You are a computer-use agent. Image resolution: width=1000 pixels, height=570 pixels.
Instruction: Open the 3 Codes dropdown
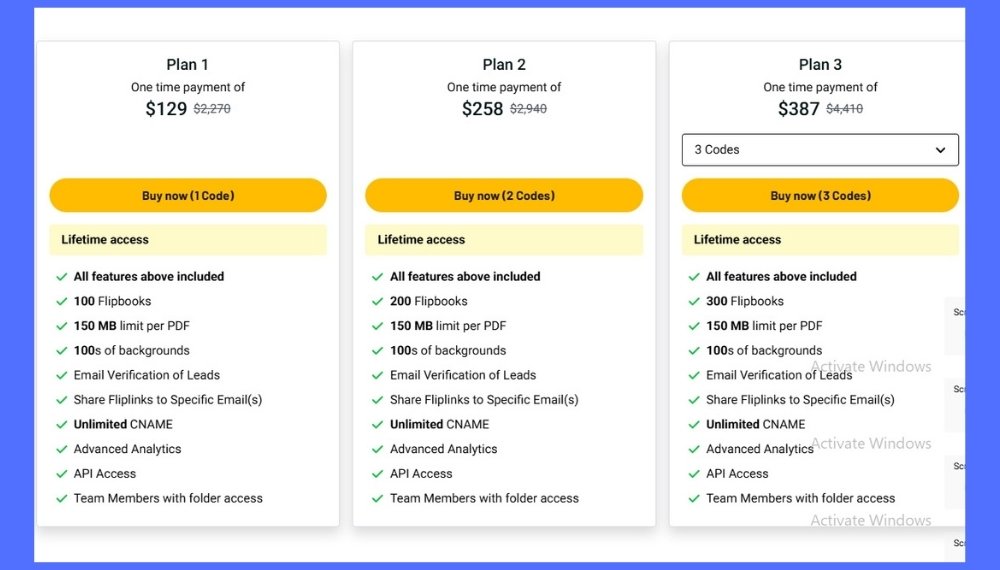tap(810, 150)
